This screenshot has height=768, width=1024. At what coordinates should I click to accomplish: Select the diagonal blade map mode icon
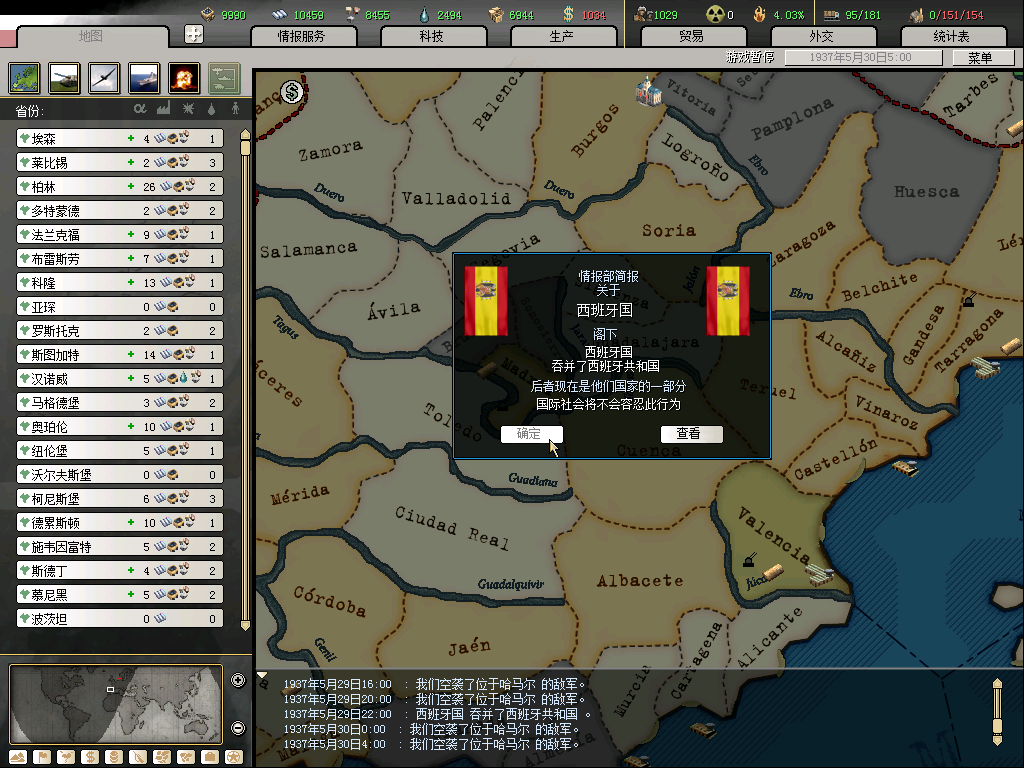[x=138, y=757]
